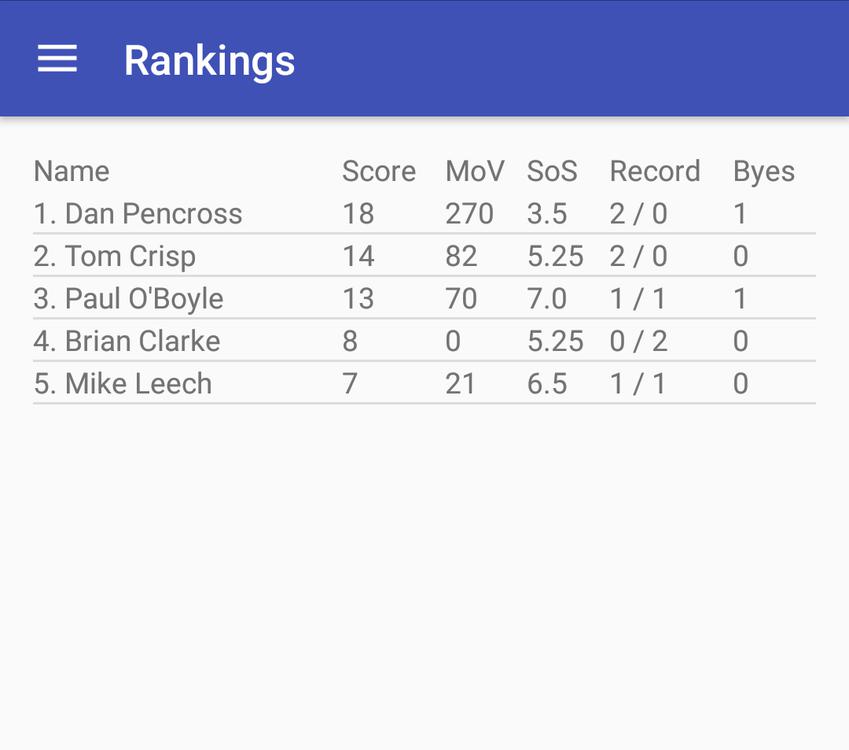The width and height of the screenshot is (849, 750).
Task: Choose Mike Leech from the list
Action: point(122,384)
